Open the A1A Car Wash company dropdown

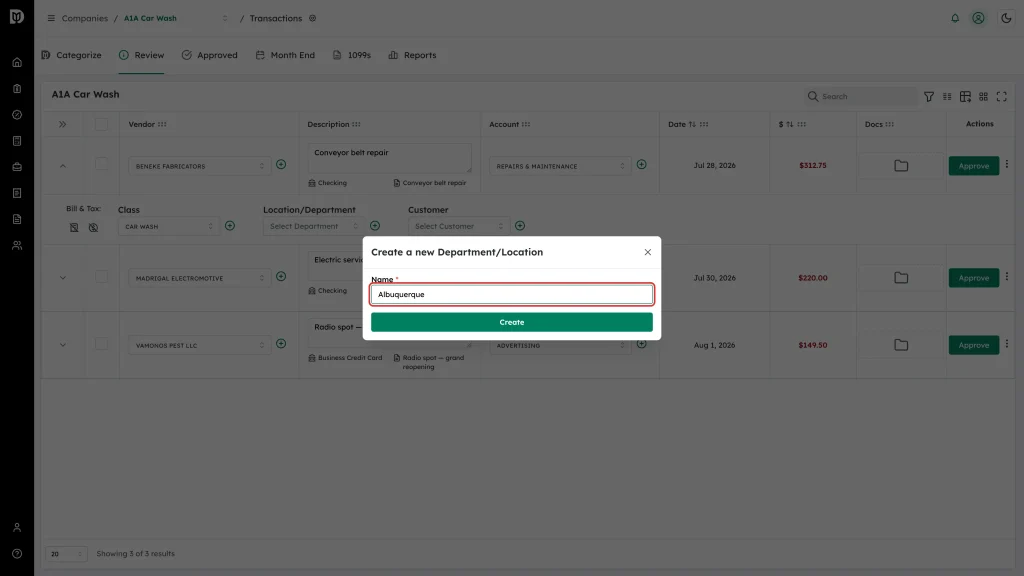pos(176,18)
